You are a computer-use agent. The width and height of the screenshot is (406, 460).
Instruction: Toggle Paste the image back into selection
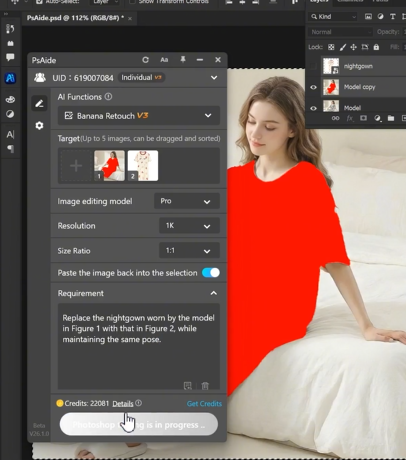pyautogui.click(x=211, y=273)
